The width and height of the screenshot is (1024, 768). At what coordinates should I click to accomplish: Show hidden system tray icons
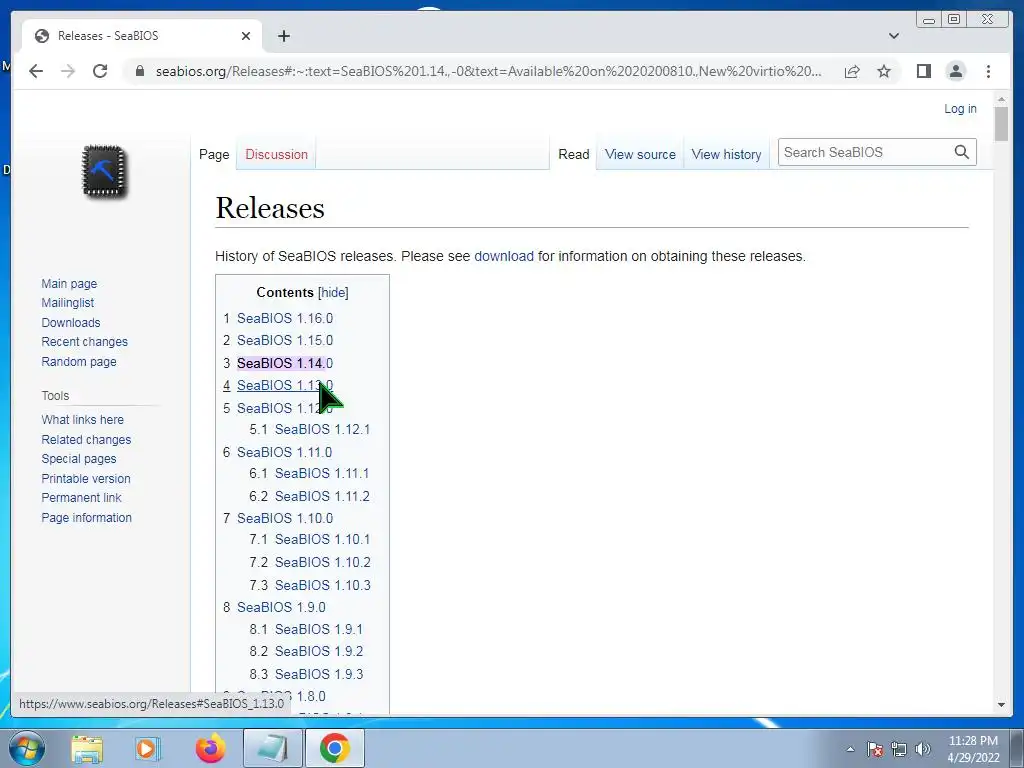coord(850,749)
